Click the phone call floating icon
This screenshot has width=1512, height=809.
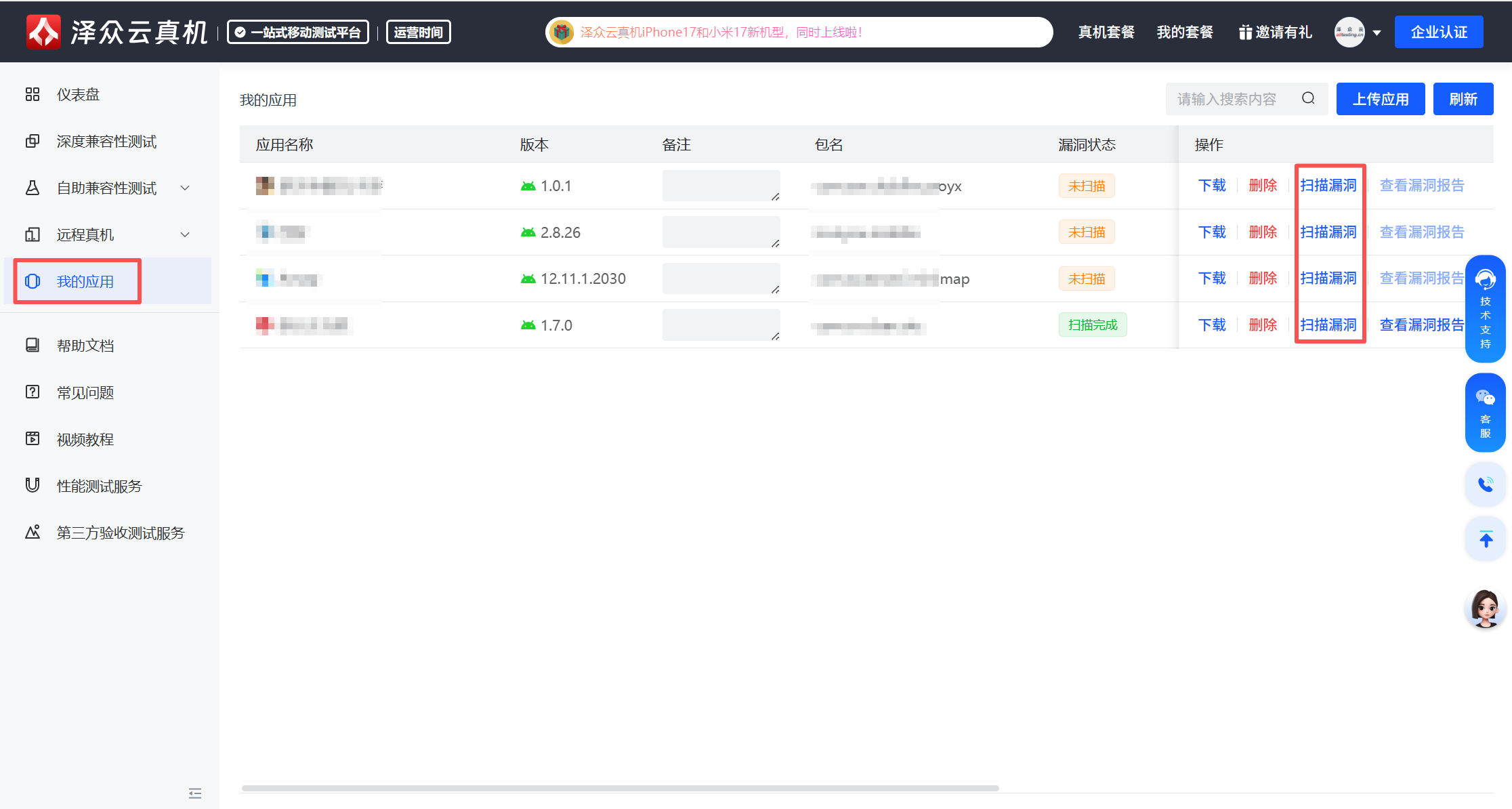point(1485,484)
